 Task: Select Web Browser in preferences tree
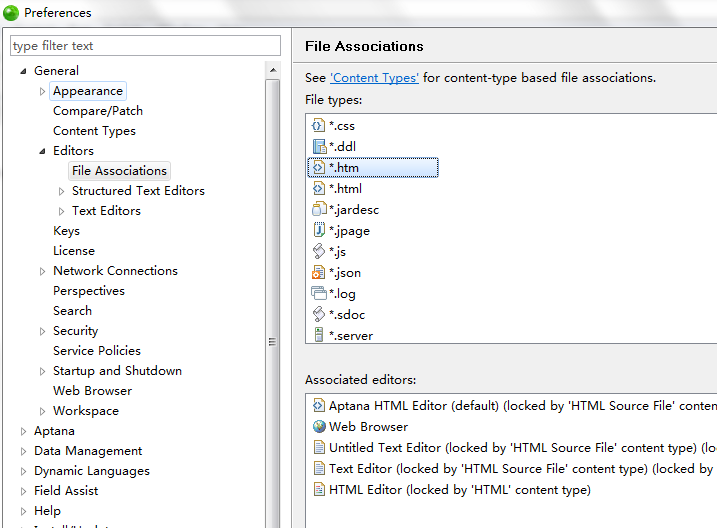point(92,391)
